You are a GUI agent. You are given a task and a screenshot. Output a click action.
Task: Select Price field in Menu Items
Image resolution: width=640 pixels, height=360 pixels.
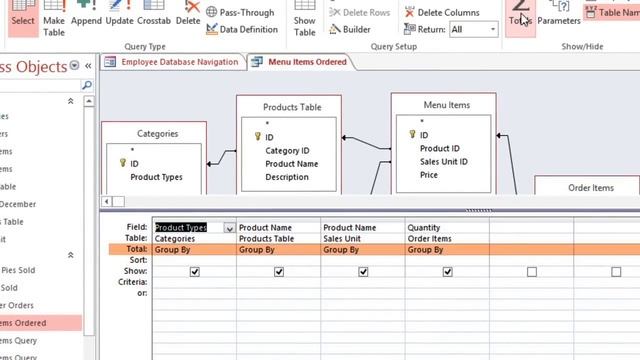429,175
